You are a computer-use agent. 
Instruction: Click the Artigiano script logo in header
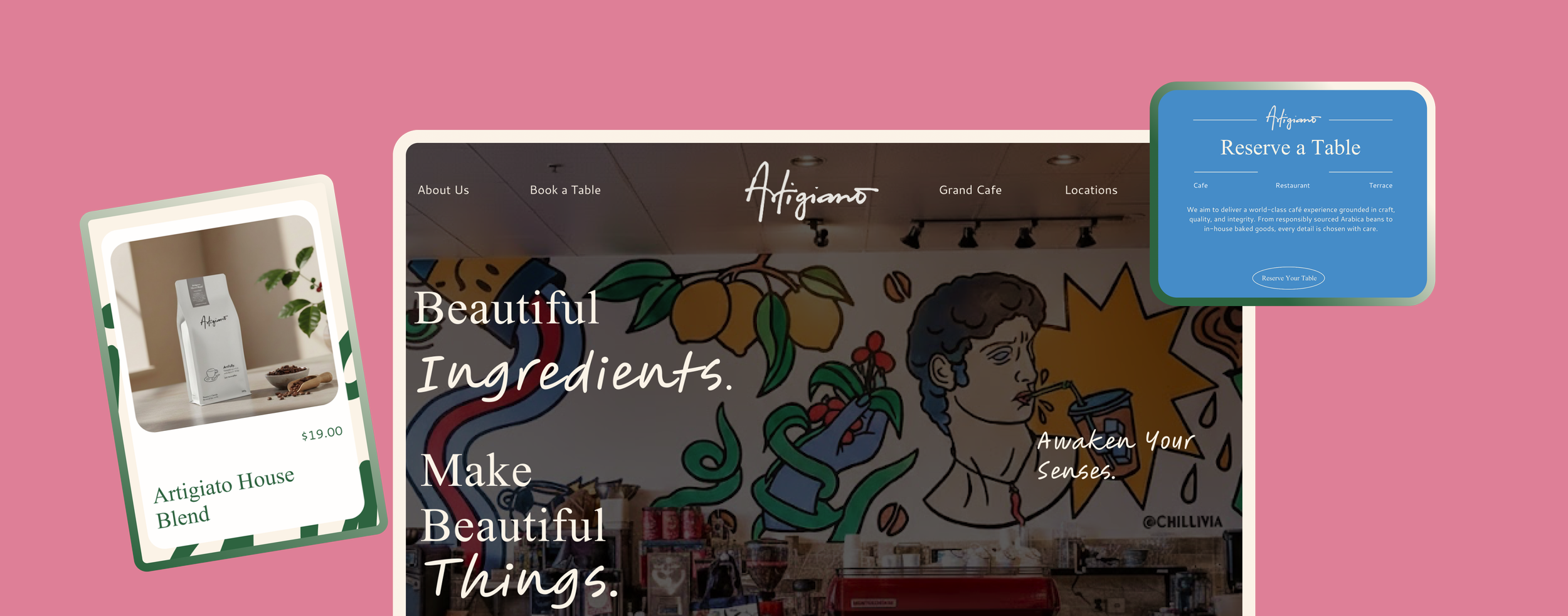coord(811,191)
